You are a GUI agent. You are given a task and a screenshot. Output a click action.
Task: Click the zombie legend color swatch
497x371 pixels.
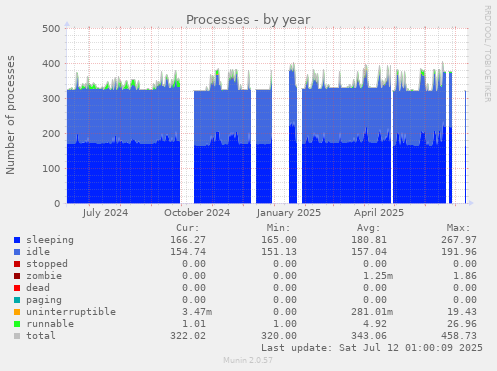coord(17,276)
